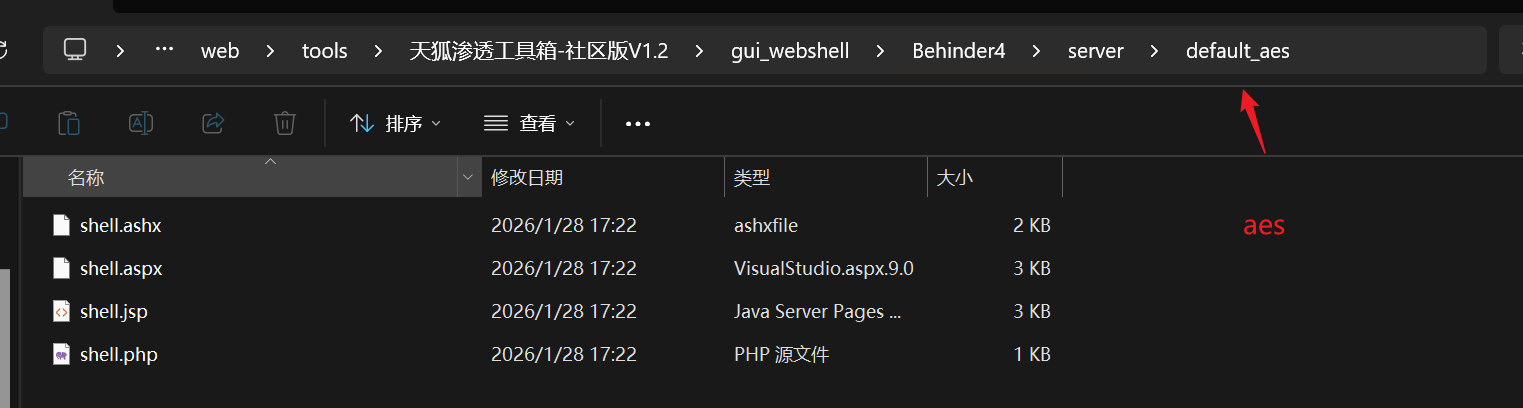Sort by the 类型 column header
Viewport: 1523px width, 408px height.
pos(826,178)
